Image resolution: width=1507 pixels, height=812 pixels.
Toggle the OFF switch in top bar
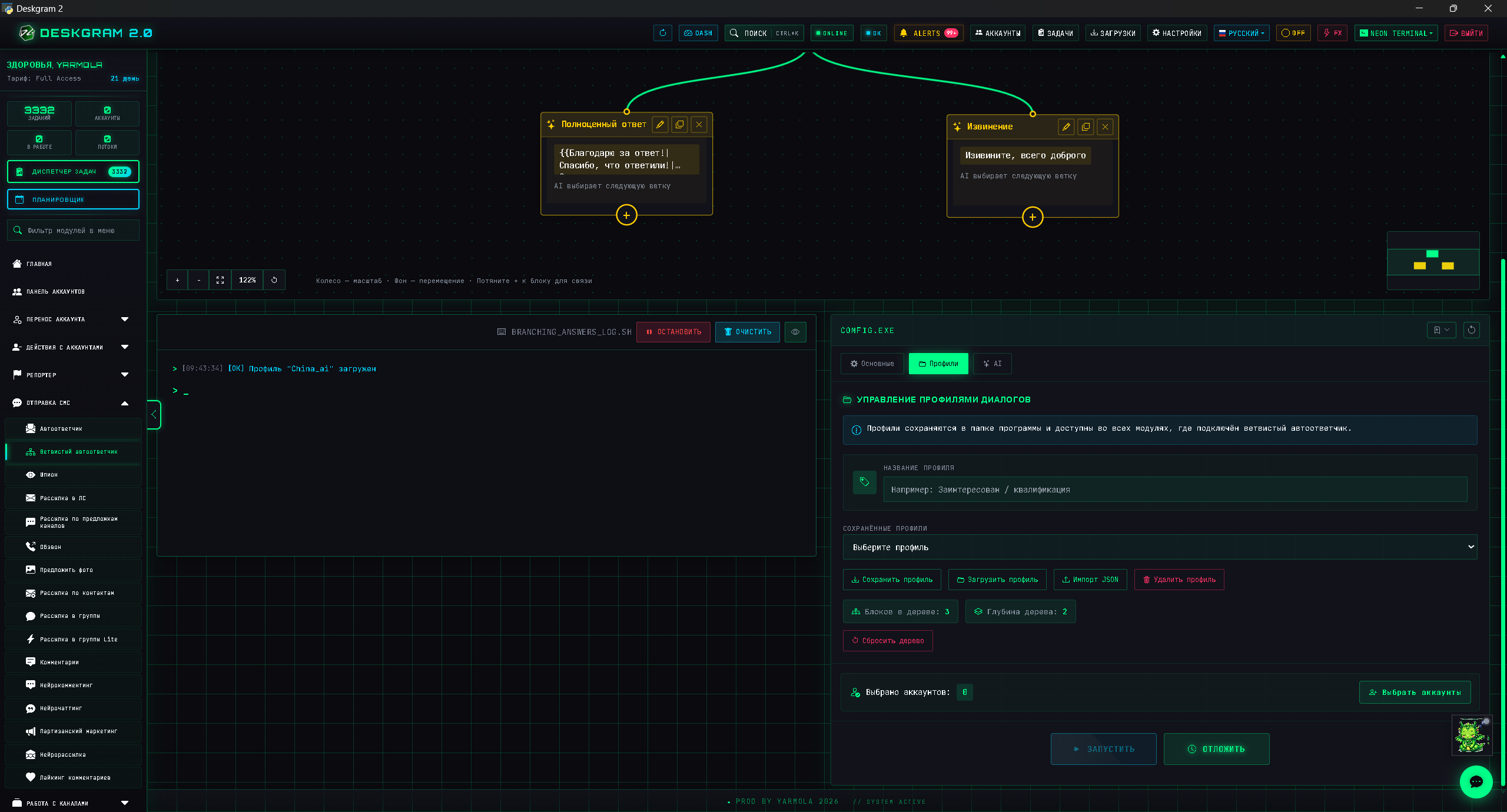click(1293, 33)
